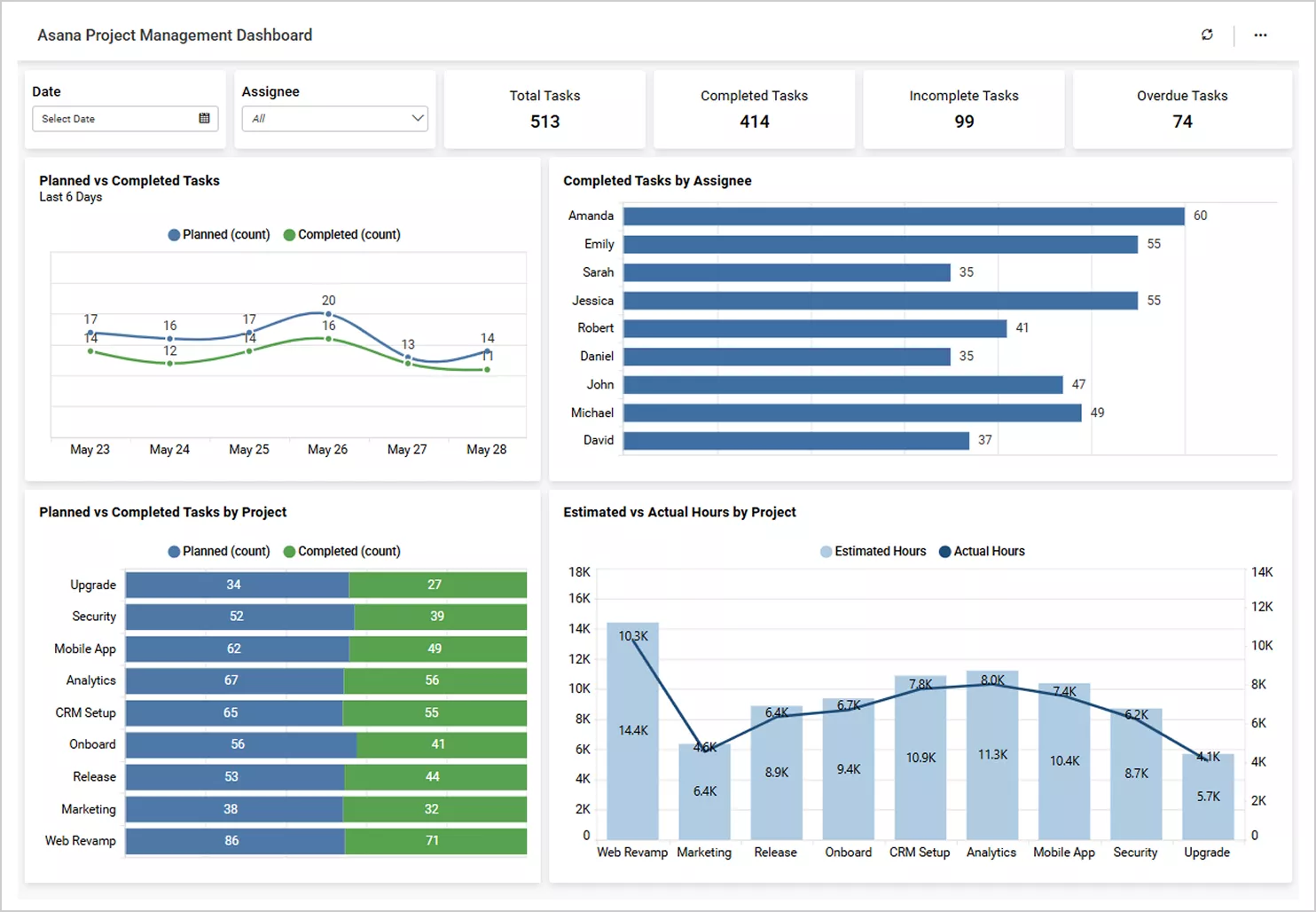This screenshot has height=912, width=1316.
Task: Select Onboard planned segment showing 56
Action: [x=241, y=744]
